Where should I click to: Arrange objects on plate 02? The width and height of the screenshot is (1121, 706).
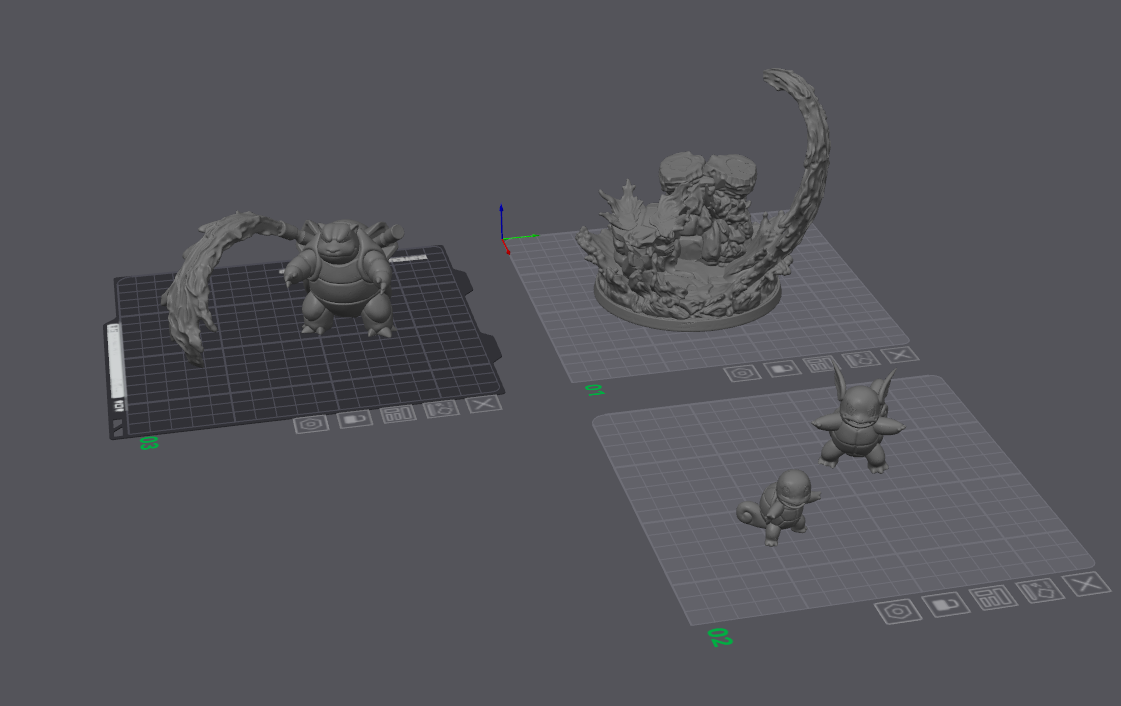coord(993,598)
